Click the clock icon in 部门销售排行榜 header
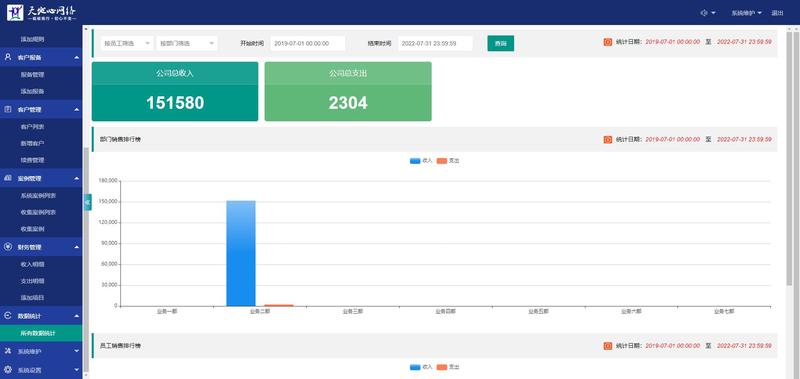The width and height of the screenshot is (800, 379). (607, 139)
